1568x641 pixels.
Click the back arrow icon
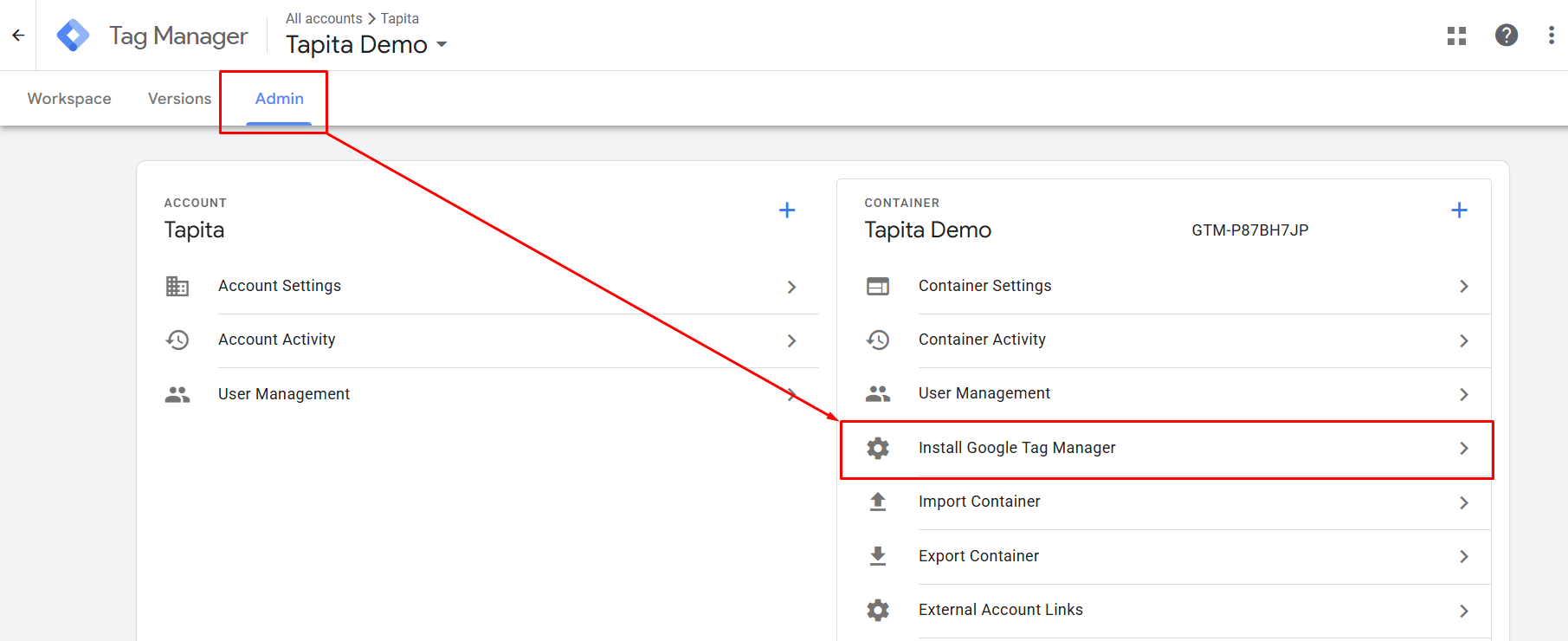[18, 36]
